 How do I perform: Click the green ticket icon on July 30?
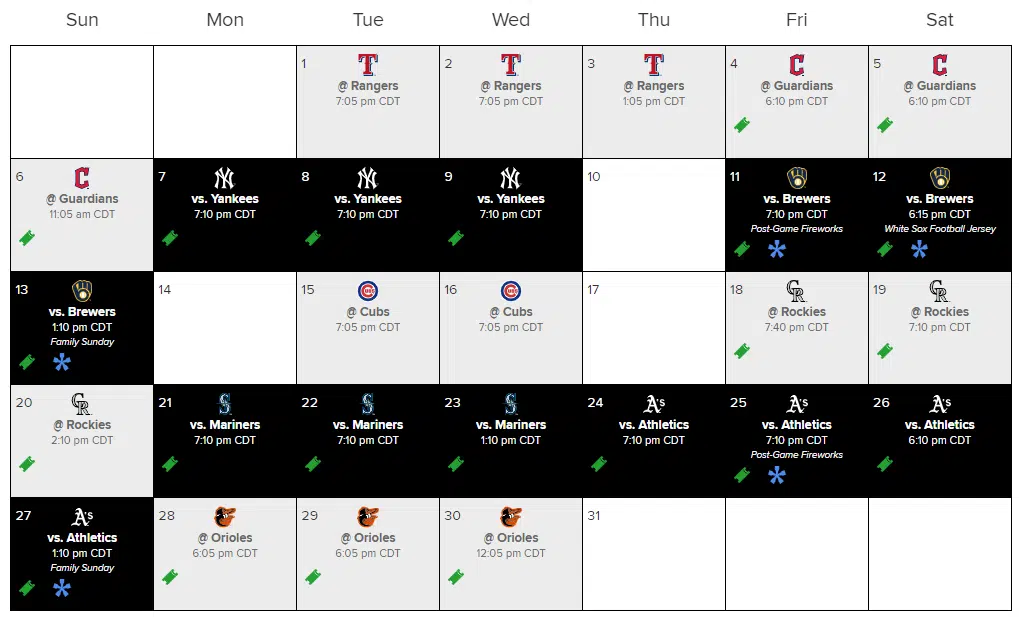(x=456, y=577)
